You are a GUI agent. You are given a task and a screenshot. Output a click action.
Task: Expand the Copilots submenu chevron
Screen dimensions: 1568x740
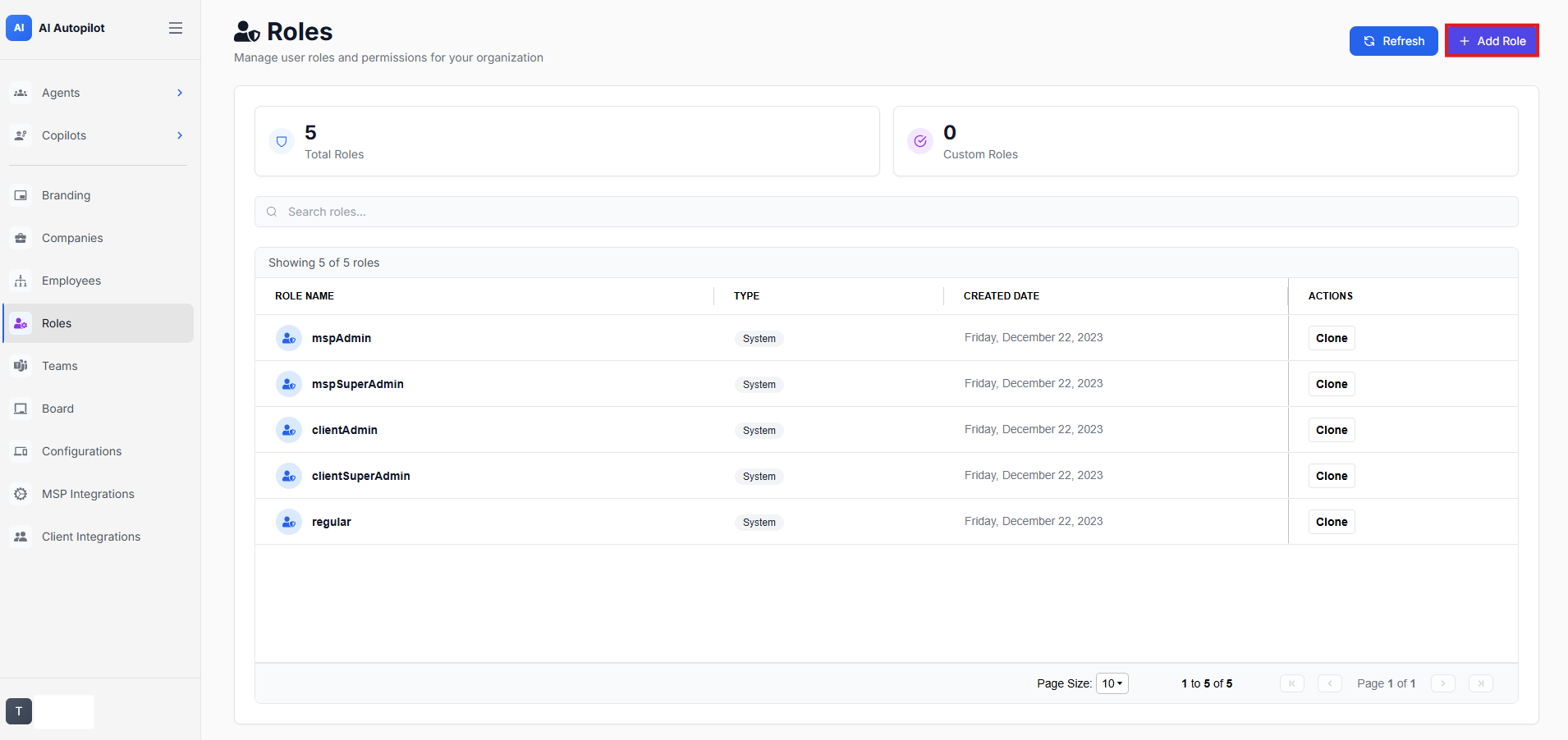[180, 135]
